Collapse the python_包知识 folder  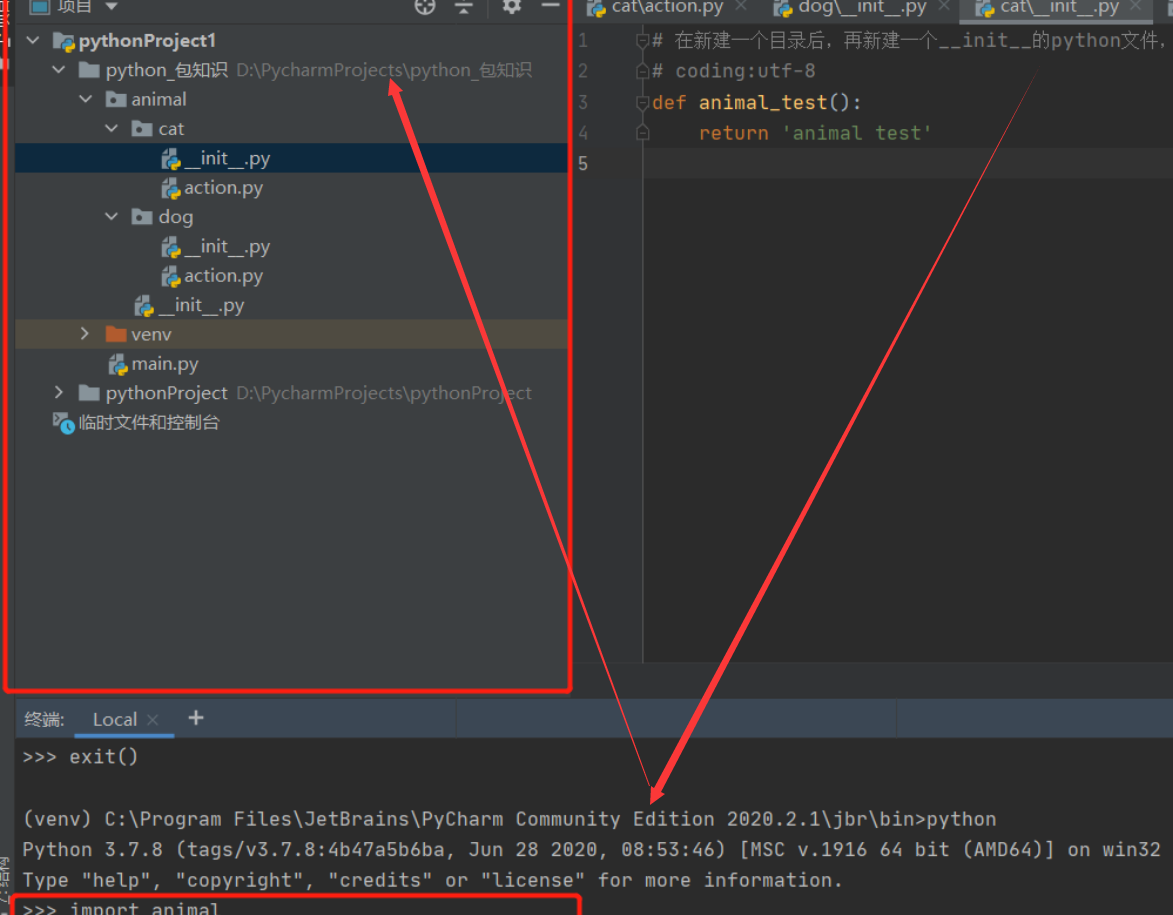click(59, 70)
